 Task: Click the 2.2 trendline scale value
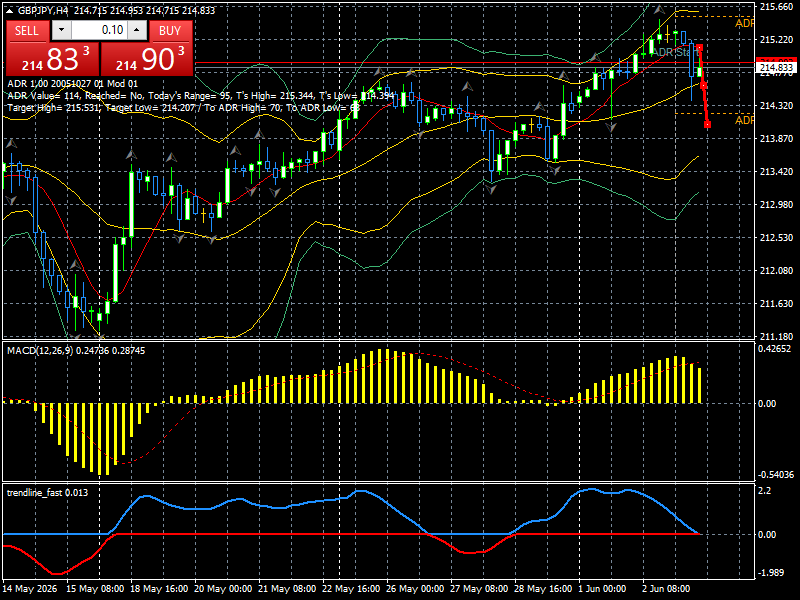pos(764,491)
